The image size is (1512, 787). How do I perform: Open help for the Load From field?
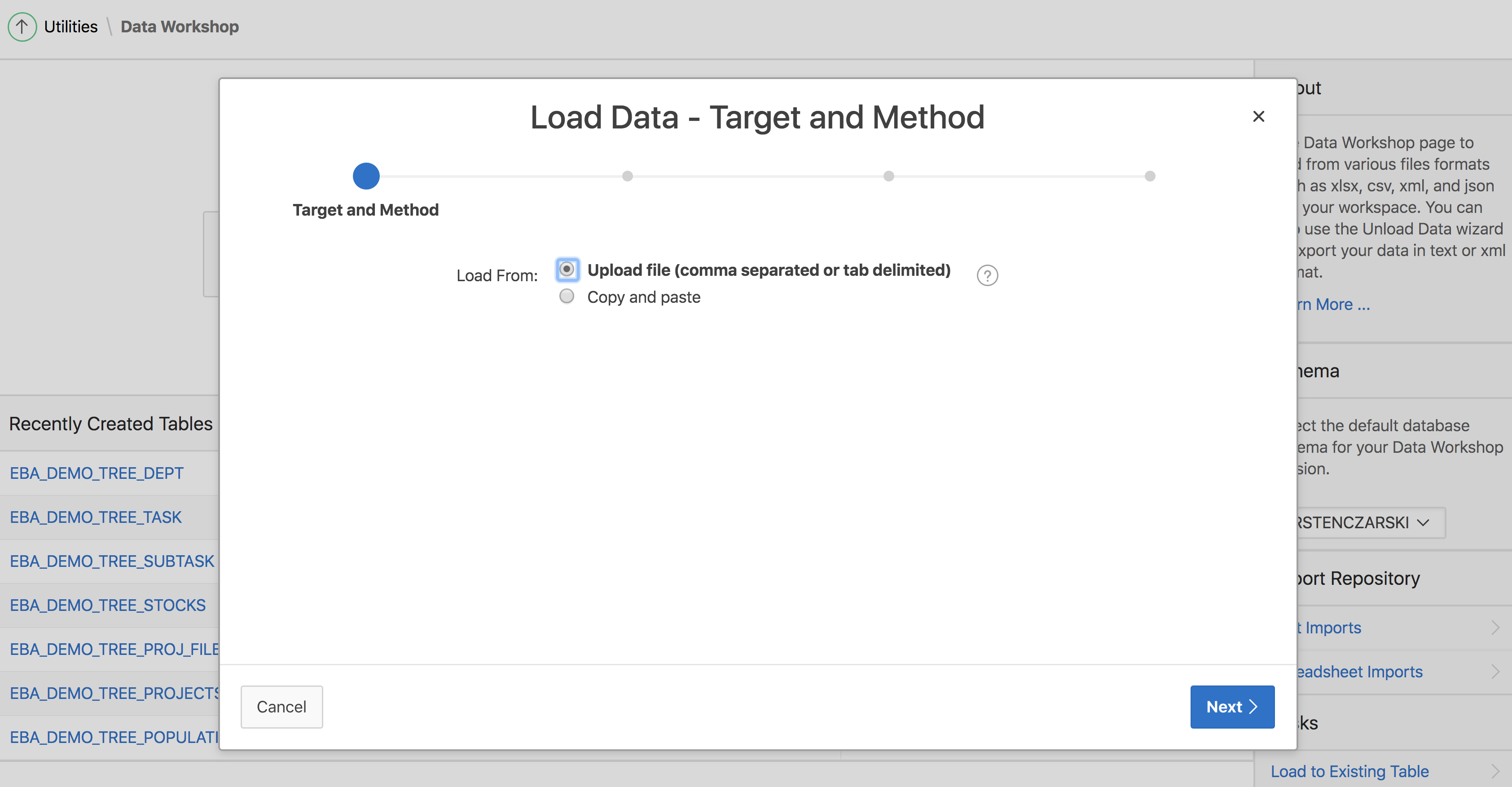[x=987, y=275]
